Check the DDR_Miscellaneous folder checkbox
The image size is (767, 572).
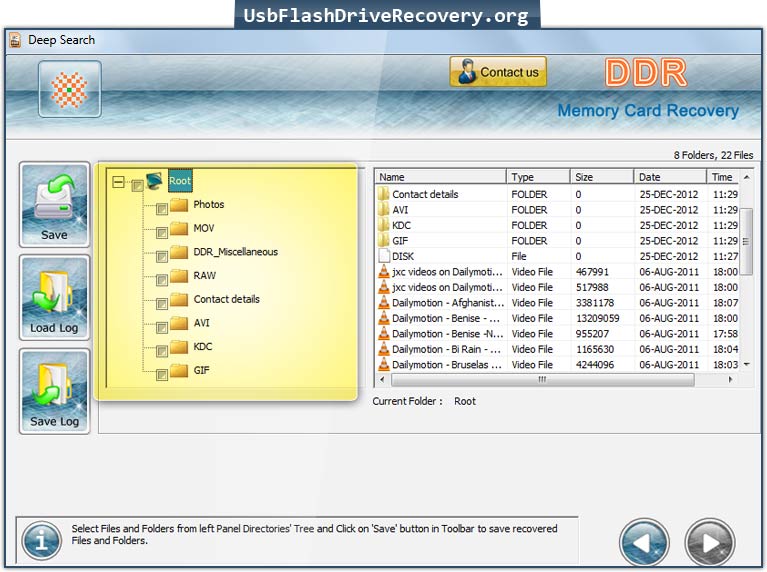coord(162,257)
